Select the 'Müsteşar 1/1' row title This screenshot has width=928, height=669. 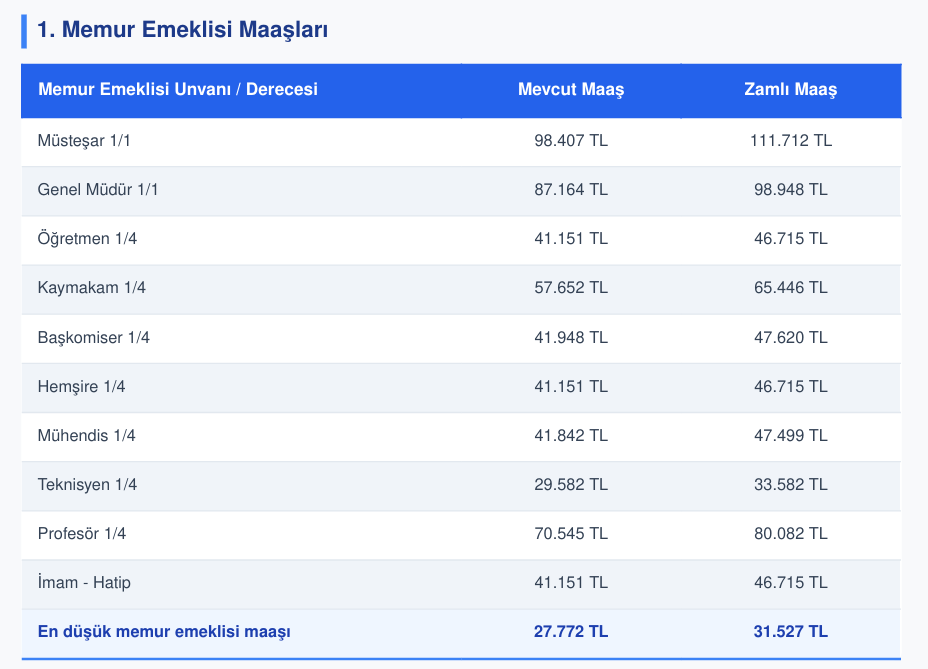84,141
